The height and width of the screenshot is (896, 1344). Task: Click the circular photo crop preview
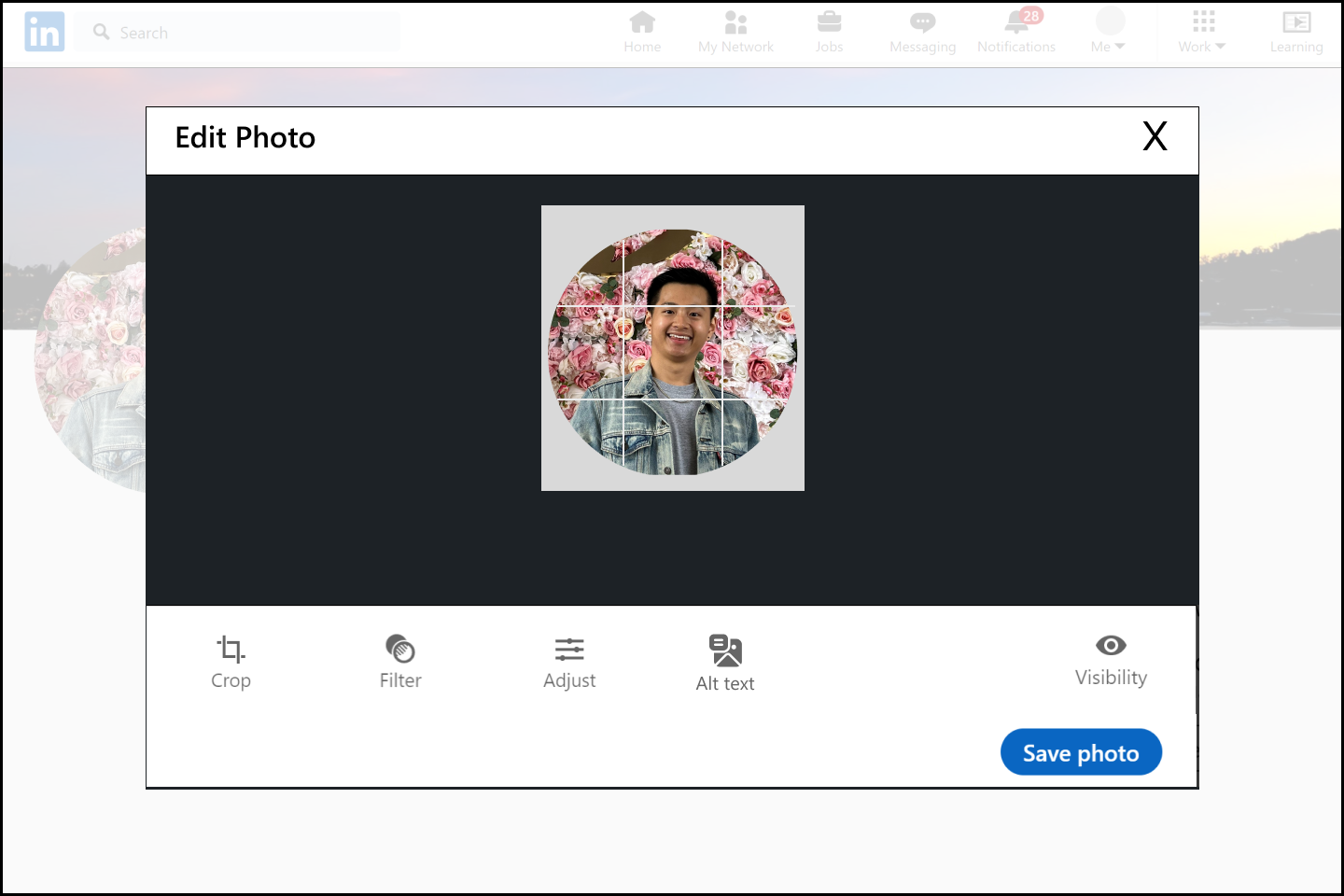672,352
